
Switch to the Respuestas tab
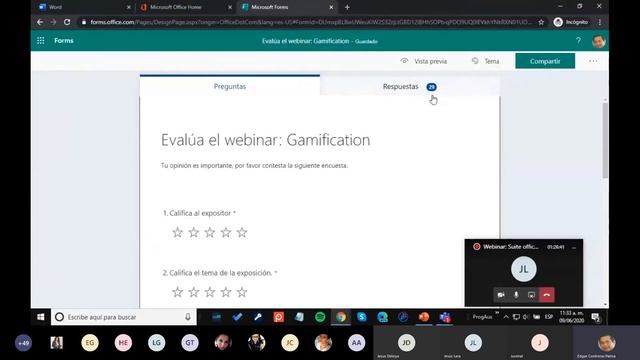(409, 87)
